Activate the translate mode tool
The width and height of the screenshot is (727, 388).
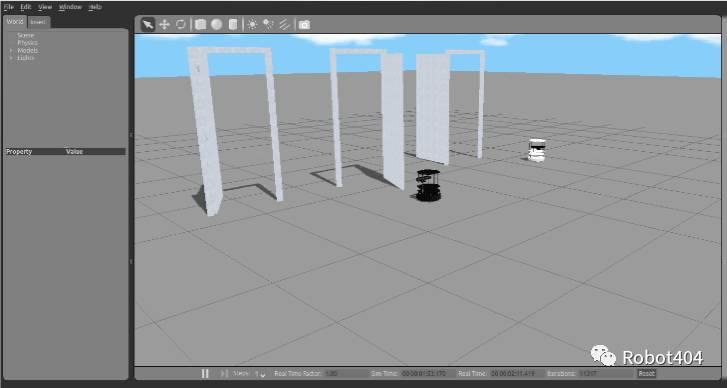coord(165,25)
